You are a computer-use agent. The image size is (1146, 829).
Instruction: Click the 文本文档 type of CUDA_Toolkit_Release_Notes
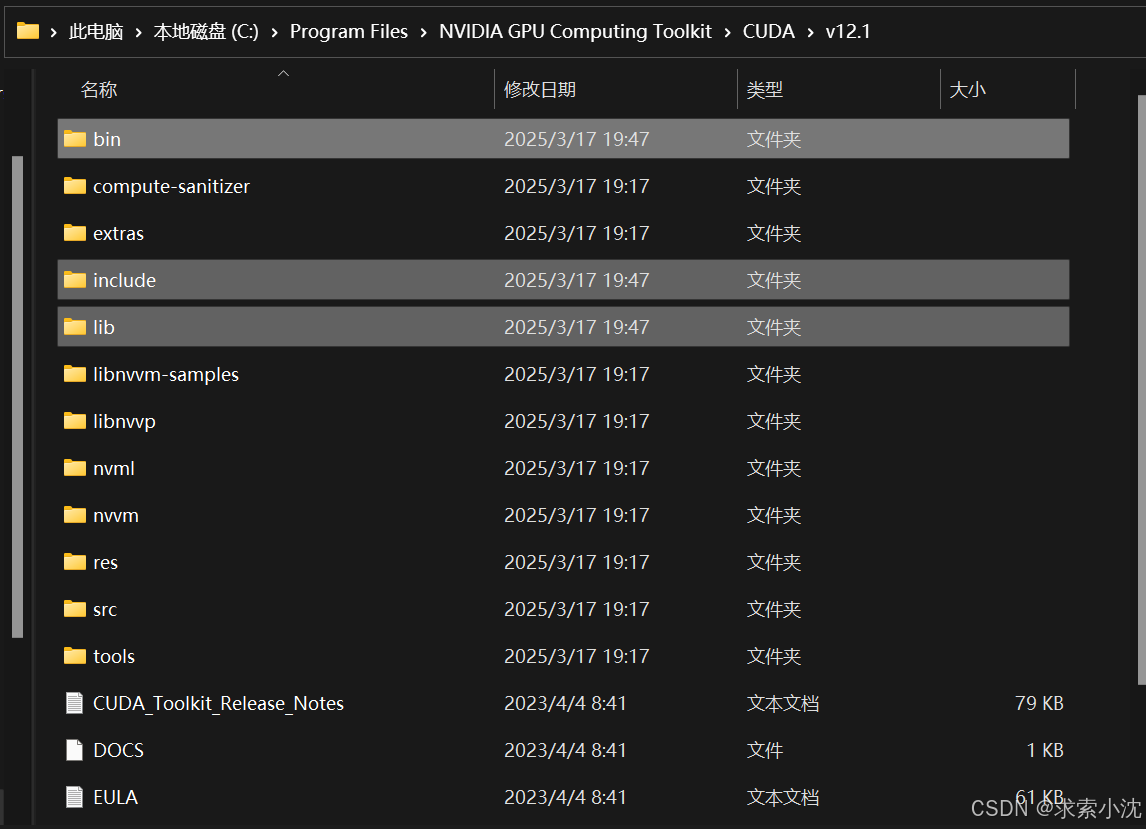(x=783, y=703)
